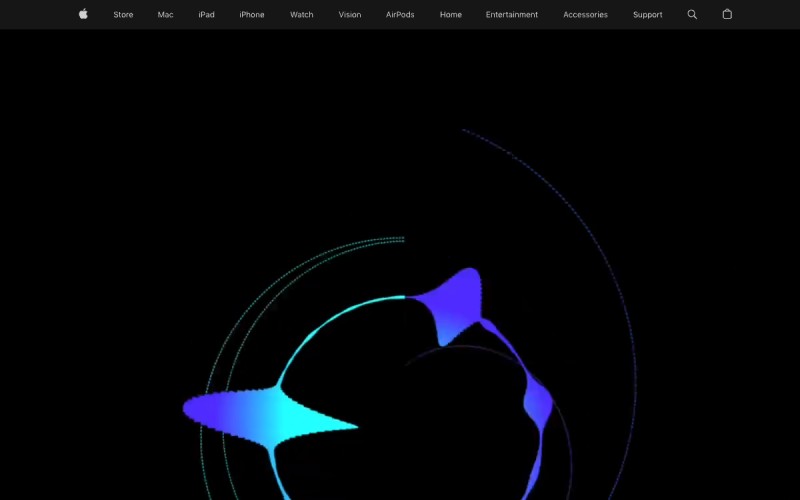Viewport: 800px width, 500px height.
Task: Open the Vision menu item
Action: (x=349, y=15)
